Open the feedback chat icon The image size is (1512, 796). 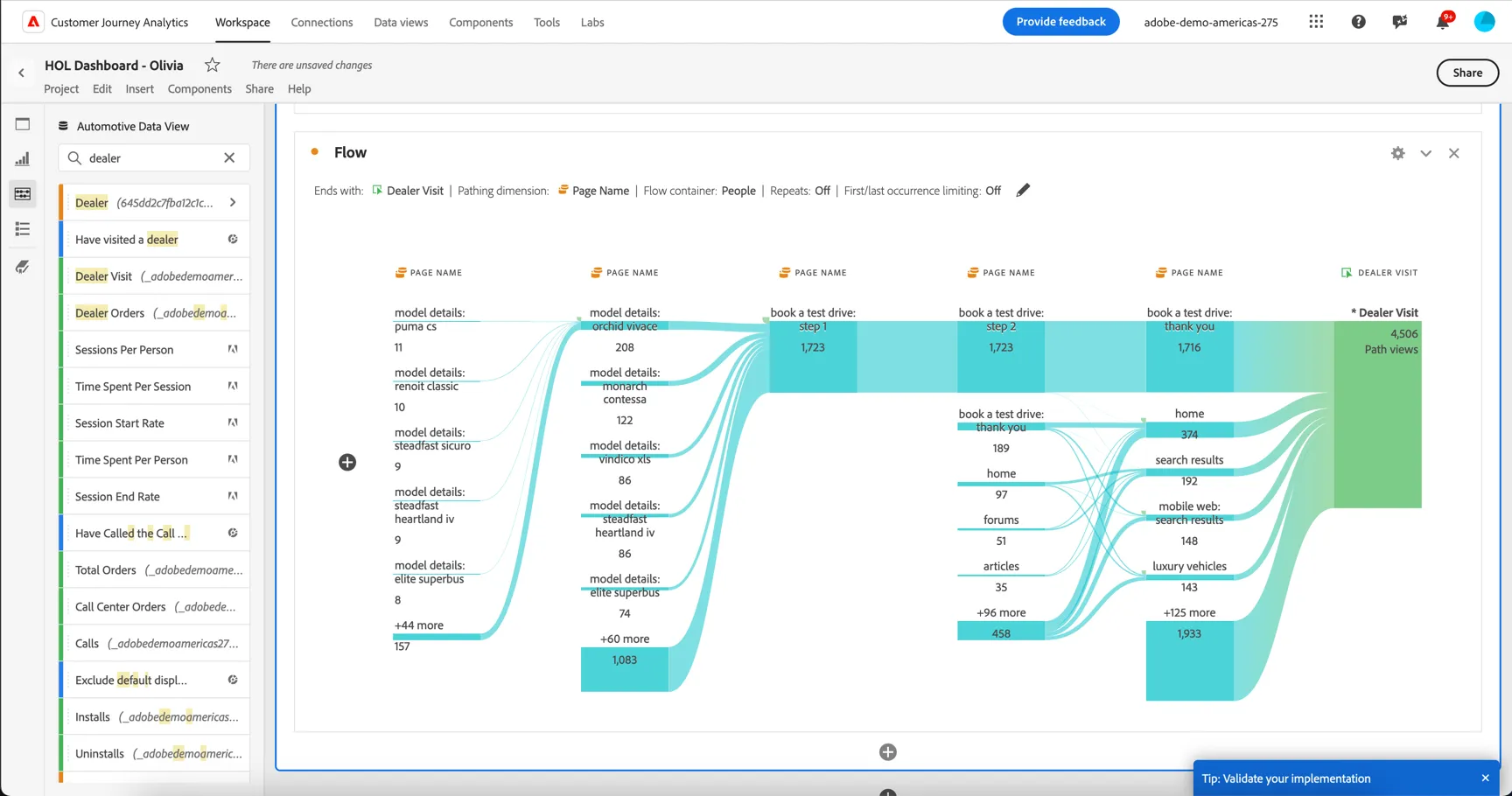pyautogui.click(x=1400, y=22)
